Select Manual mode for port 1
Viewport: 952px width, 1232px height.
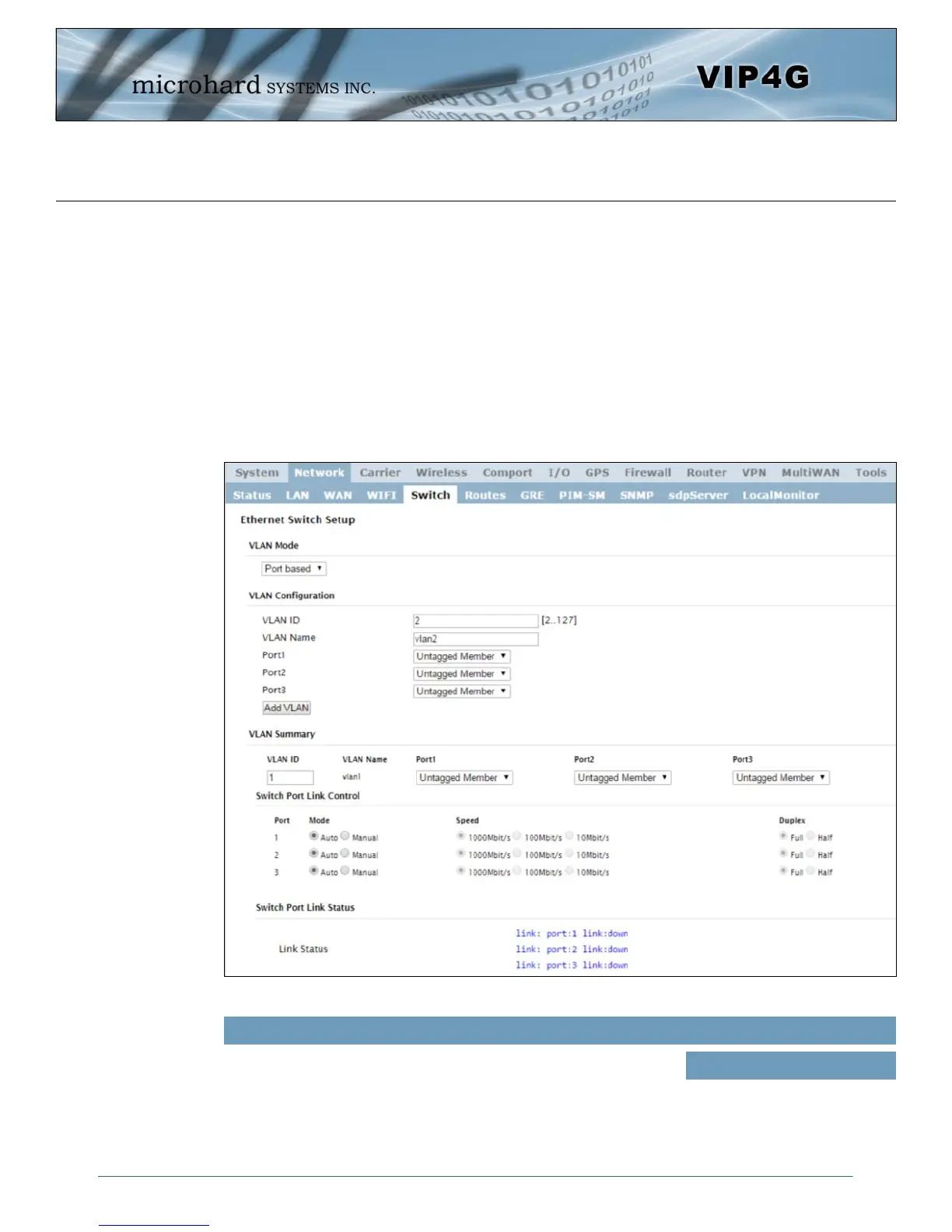point(345,836)
